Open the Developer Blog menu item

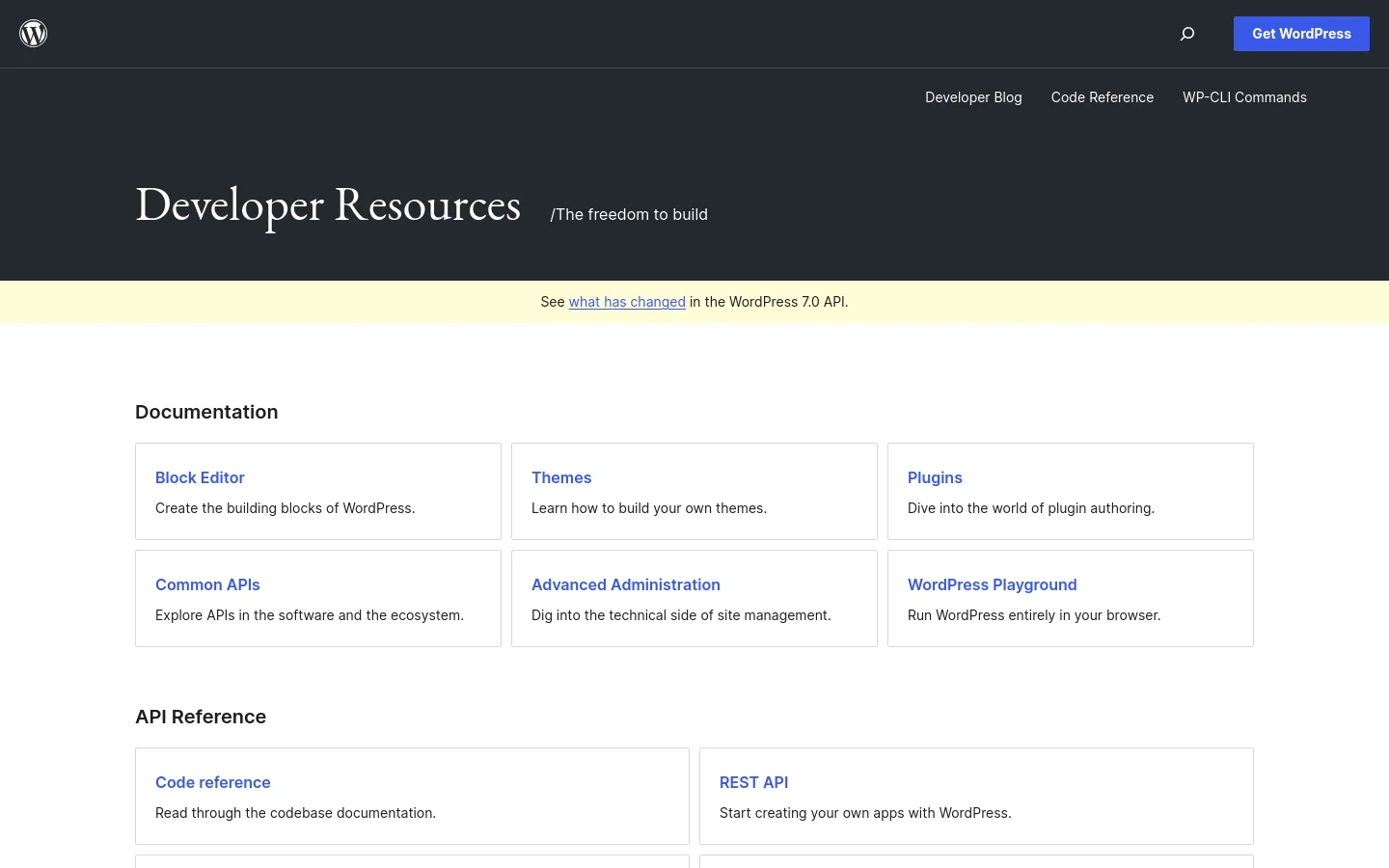973,97
